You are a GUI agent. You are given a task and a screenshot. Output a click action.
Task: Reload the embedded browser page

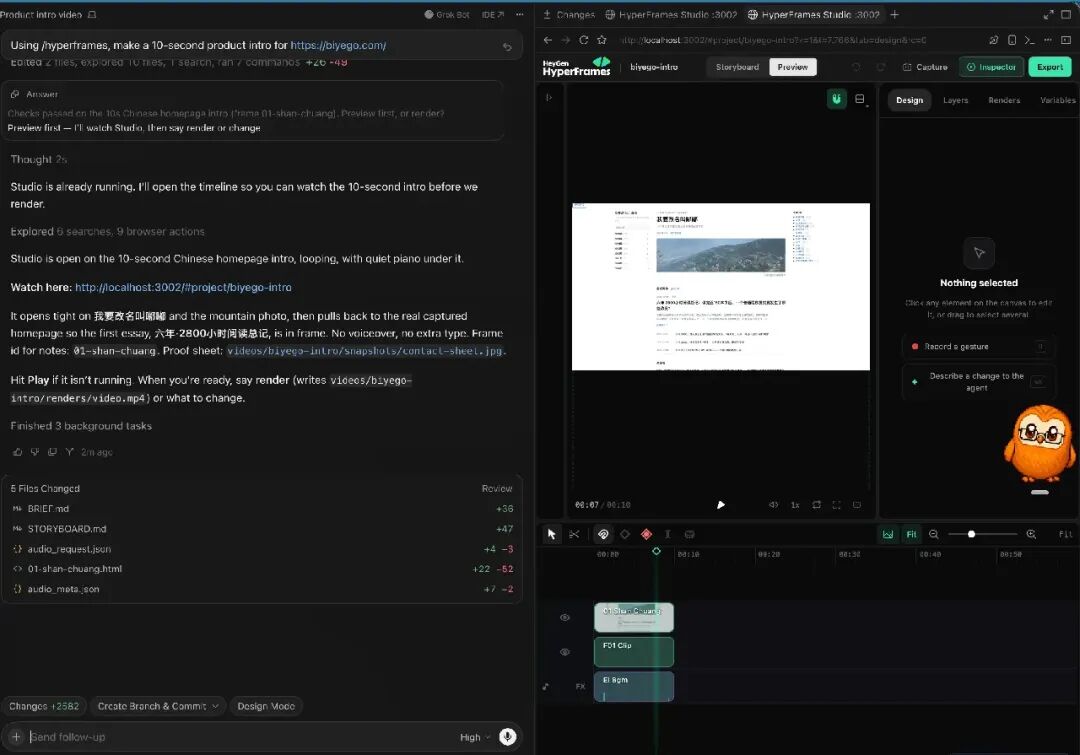click(x=583, y=40)
